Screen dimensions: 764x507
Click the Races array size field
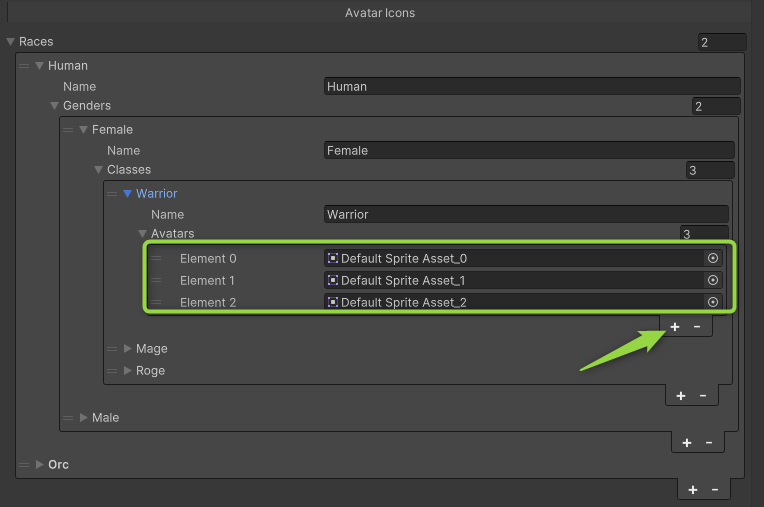722,42
